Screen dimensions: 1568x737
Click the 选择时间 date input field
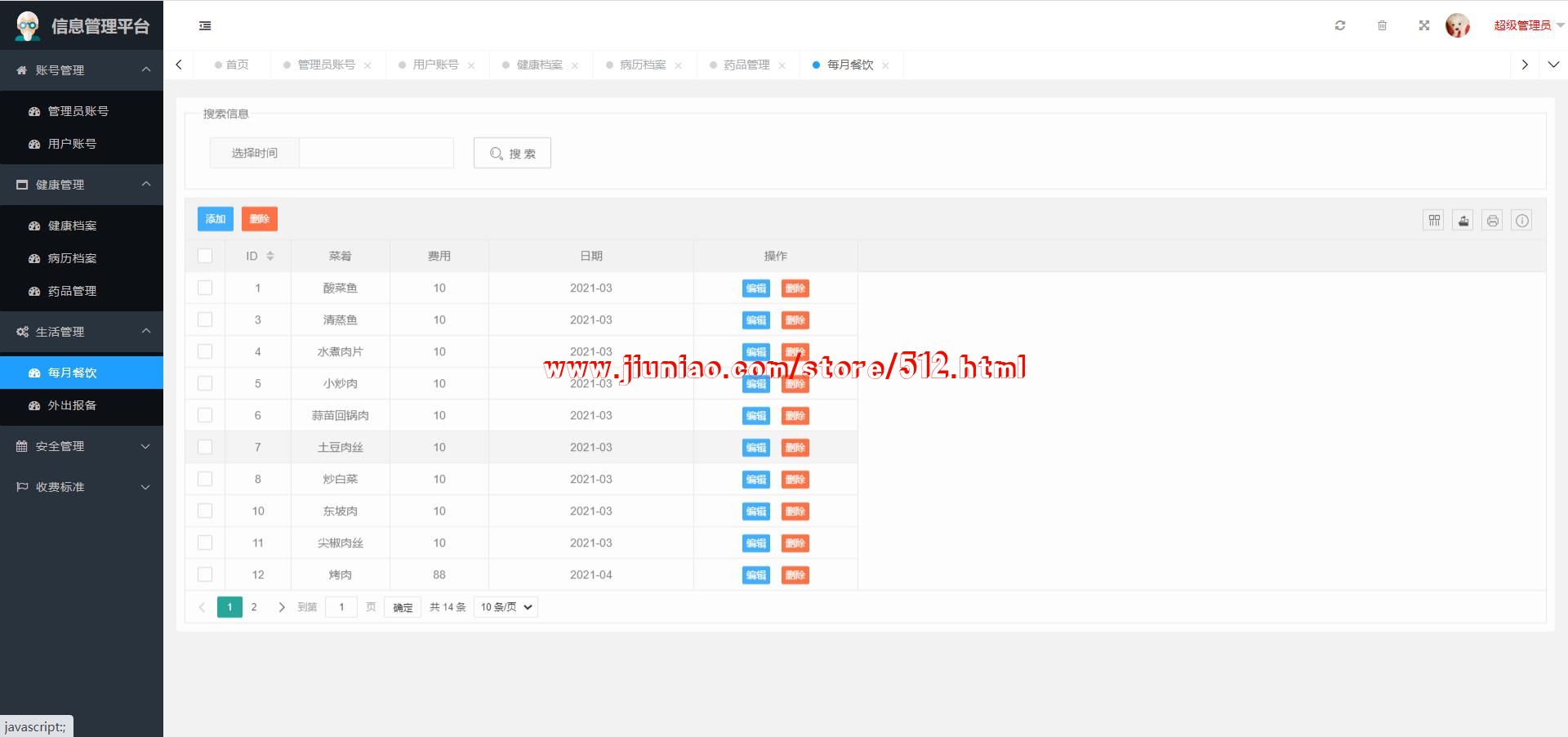coord(376,153)
